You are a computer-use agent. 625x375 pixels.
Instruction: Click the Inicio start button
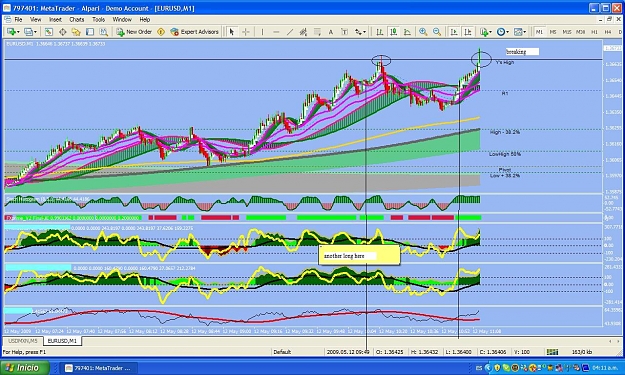click(x=25, y=368)
